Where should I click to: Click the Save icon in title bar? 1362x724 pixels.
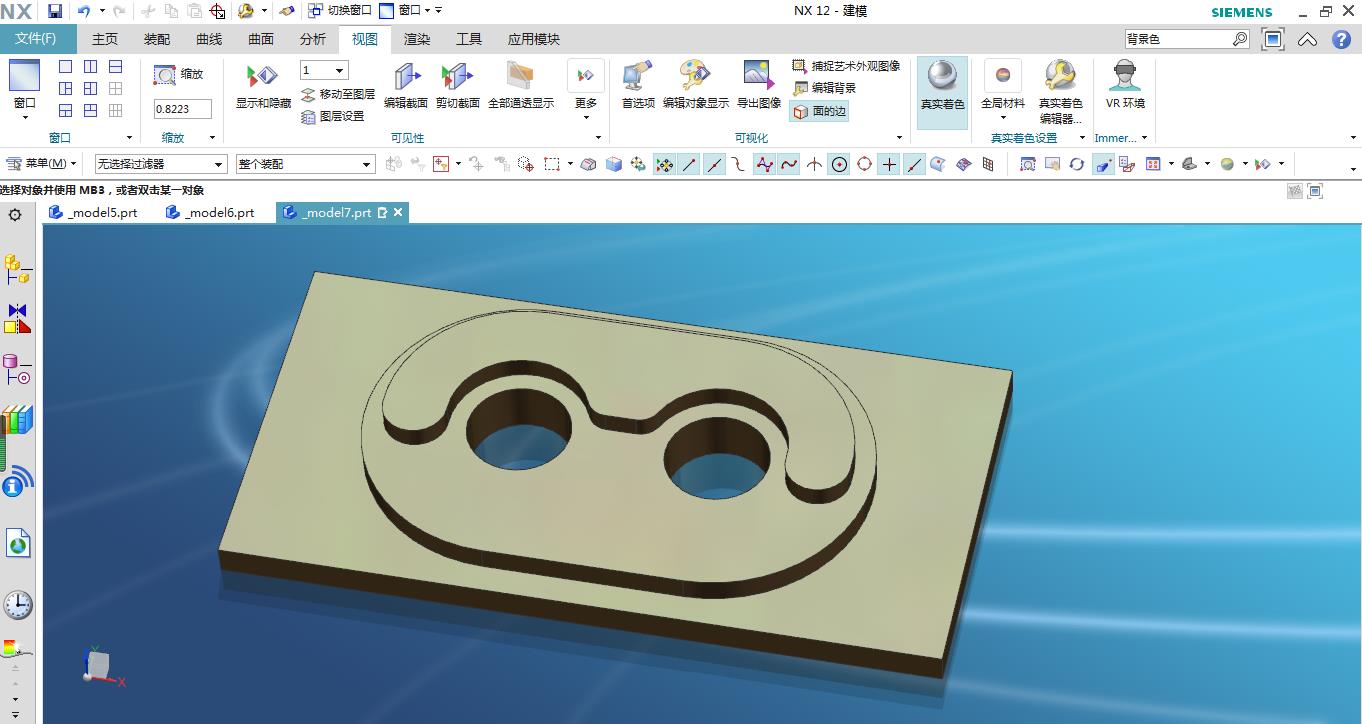[55, 11]
